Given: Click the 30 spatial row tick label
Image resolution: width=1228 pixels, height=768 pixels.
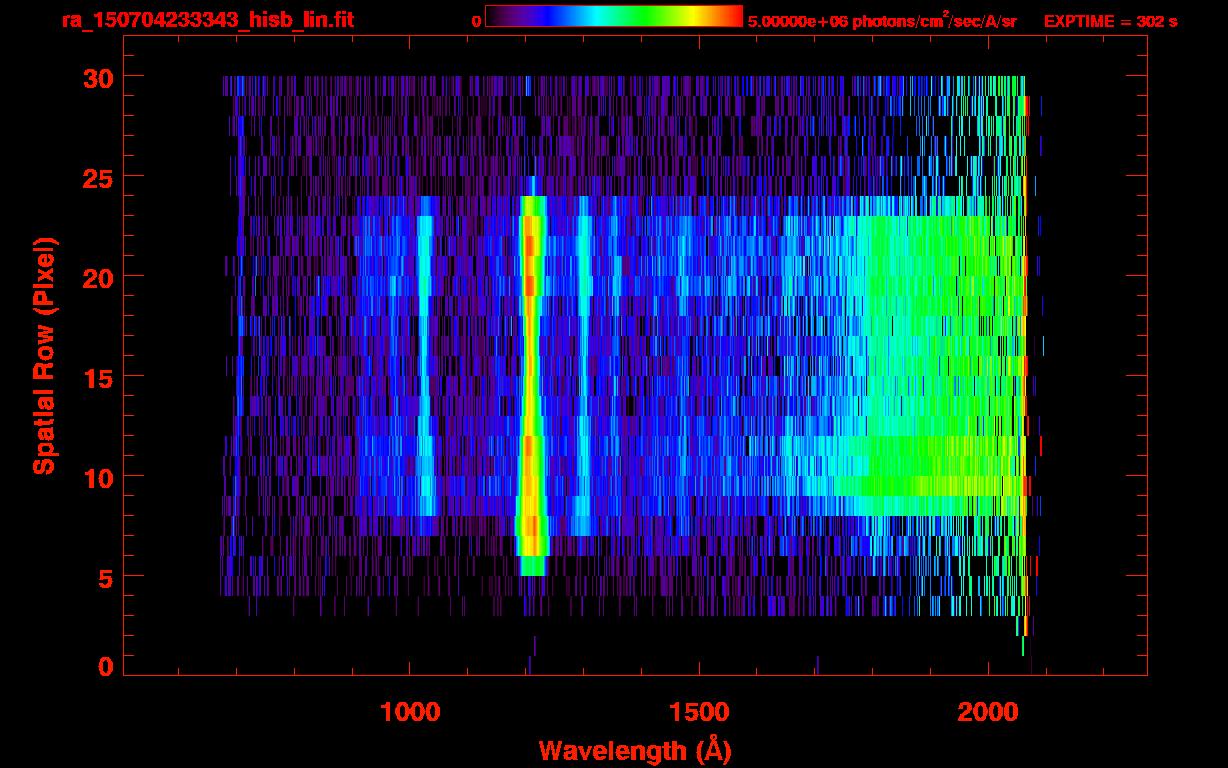Looking at the screenshot, I should (x=98, y=77).
